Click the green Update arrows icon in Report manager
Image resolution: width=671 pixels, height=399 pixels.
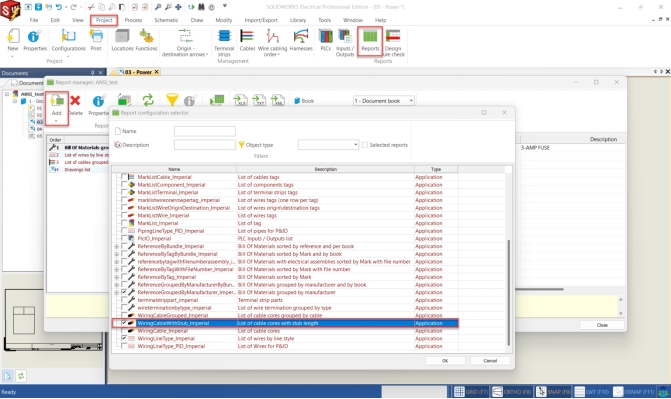[x=148, y=100]
